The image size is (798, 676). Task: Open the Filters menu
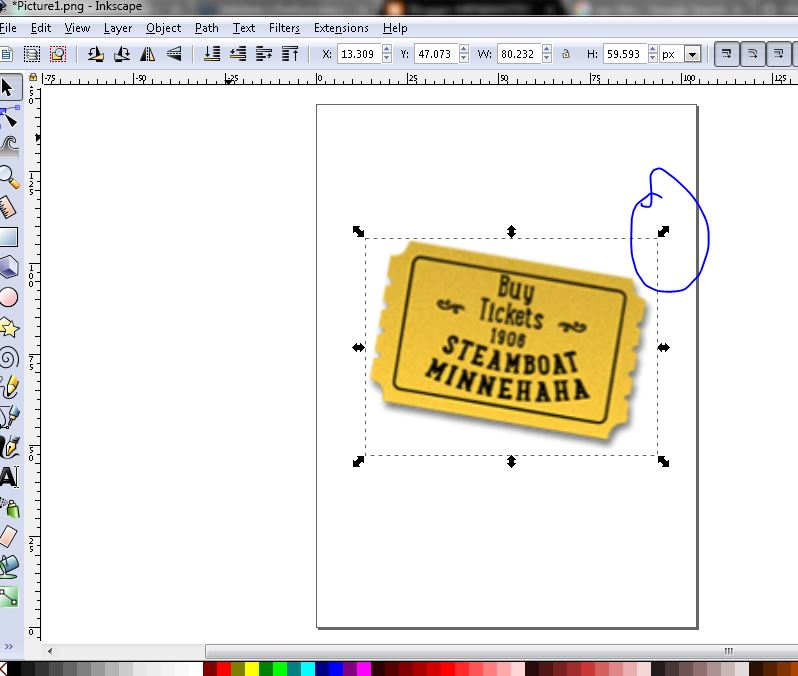coord(284,28)
